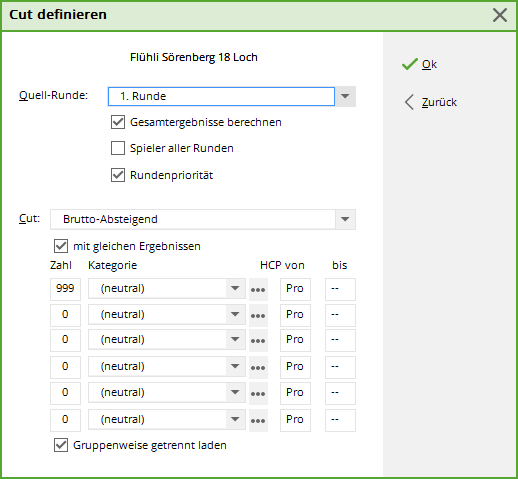Enable Spieler aller Runden checkbox
This screenshot has height=479, width=518.
click(x=118, y=148)
